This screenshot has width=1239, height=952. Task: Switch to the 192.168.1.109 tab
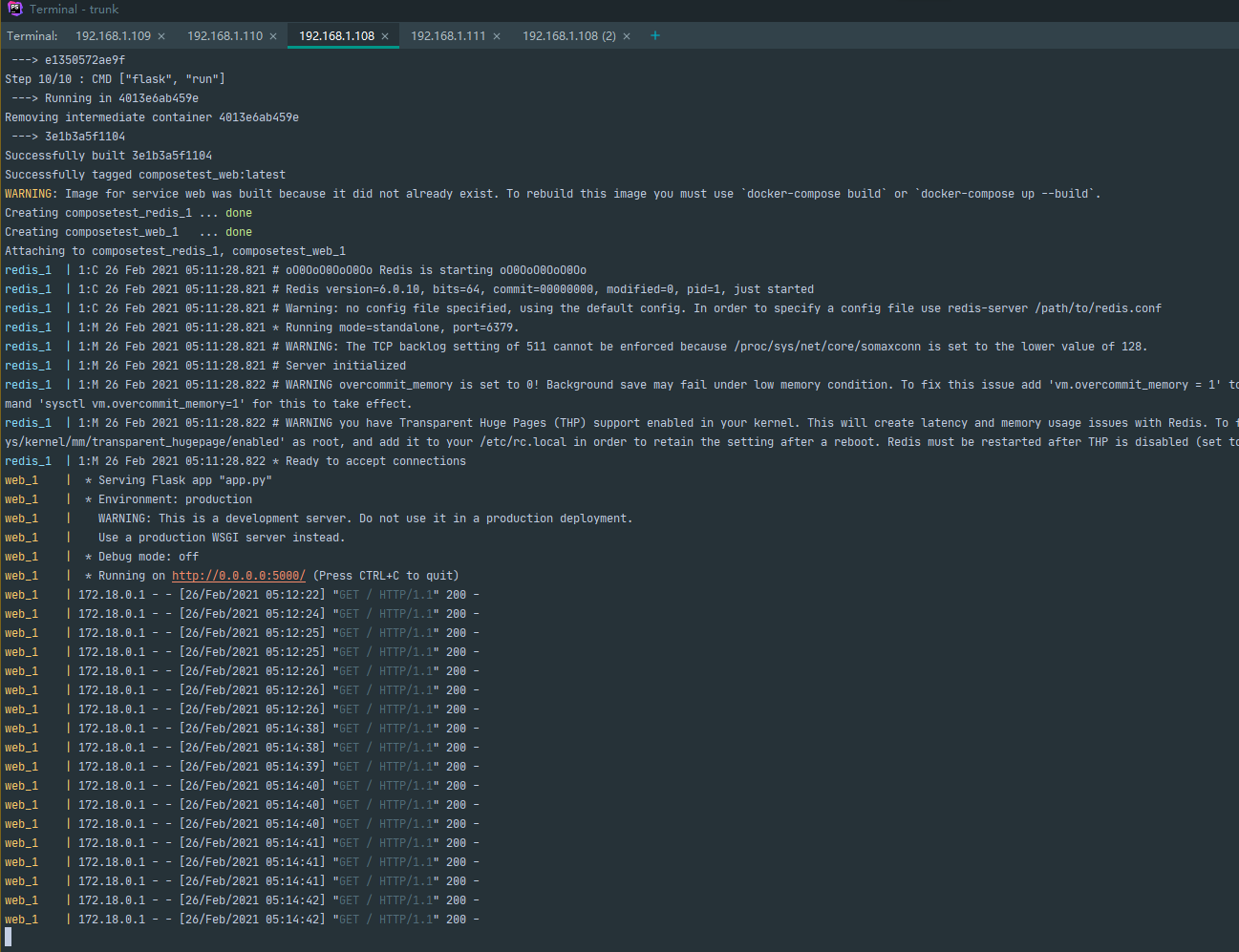click(x=113, y=36)
